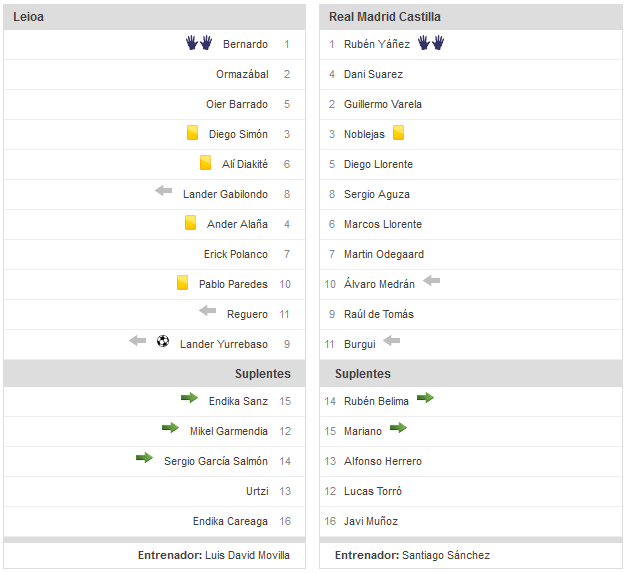
Task: Select the Leioa team header
Action: (155, 17)
